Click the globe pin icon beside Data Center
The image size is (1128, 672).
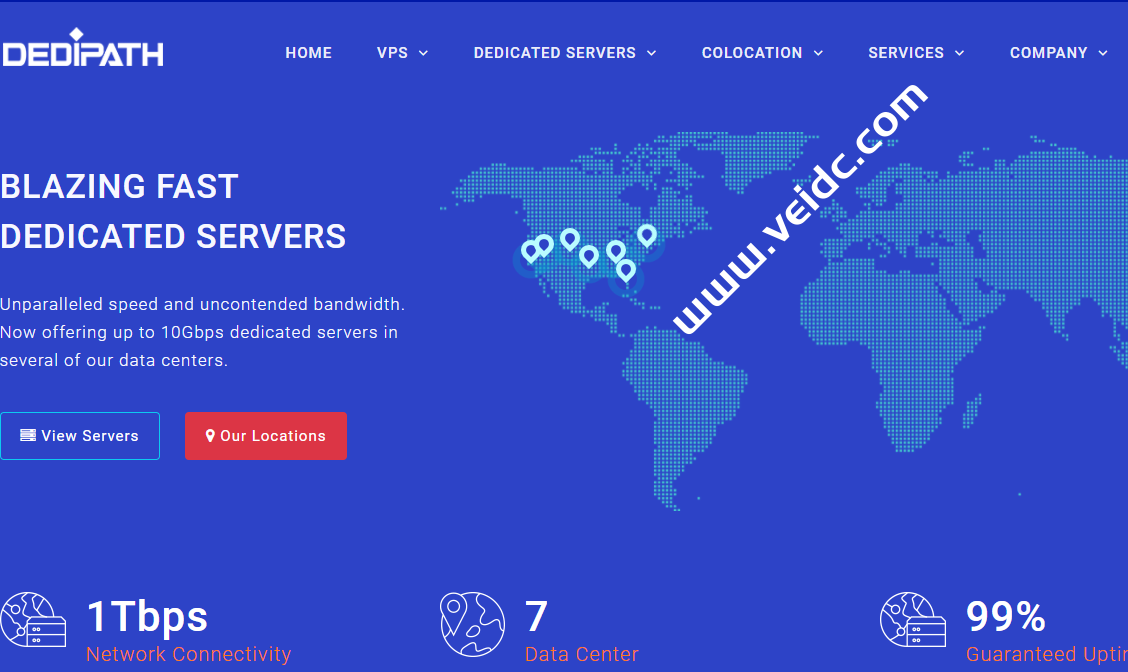pos(472,623)
